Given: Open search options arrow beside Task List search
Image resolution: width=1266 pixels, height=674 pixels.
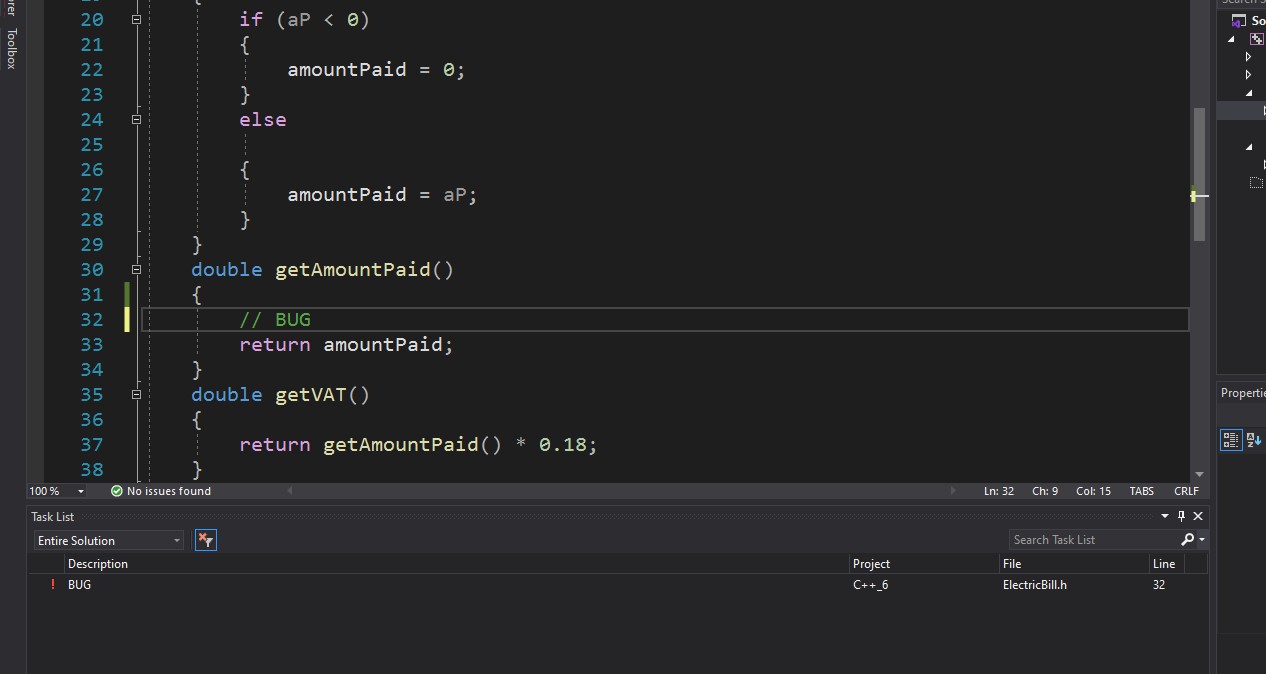Looking at the screenshot, I should 1201,539.
